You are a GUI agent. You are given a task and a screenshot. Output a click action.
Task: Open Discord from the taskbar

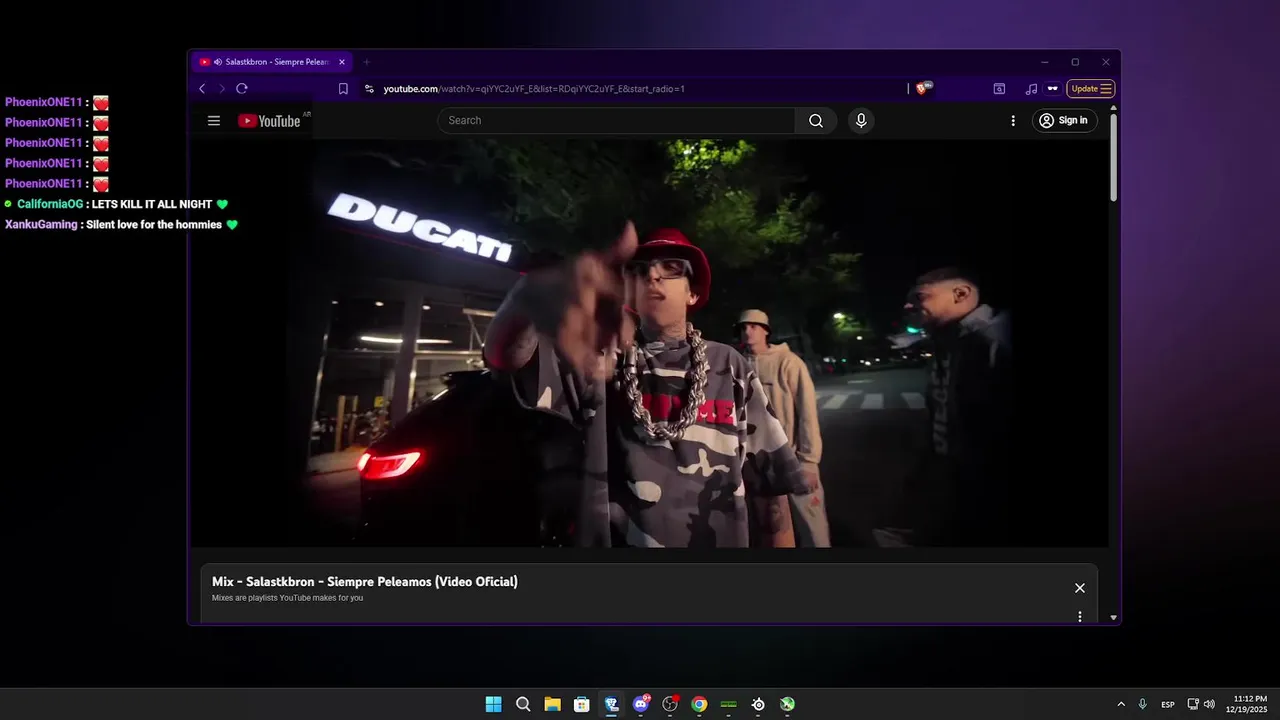coord(641,704)
